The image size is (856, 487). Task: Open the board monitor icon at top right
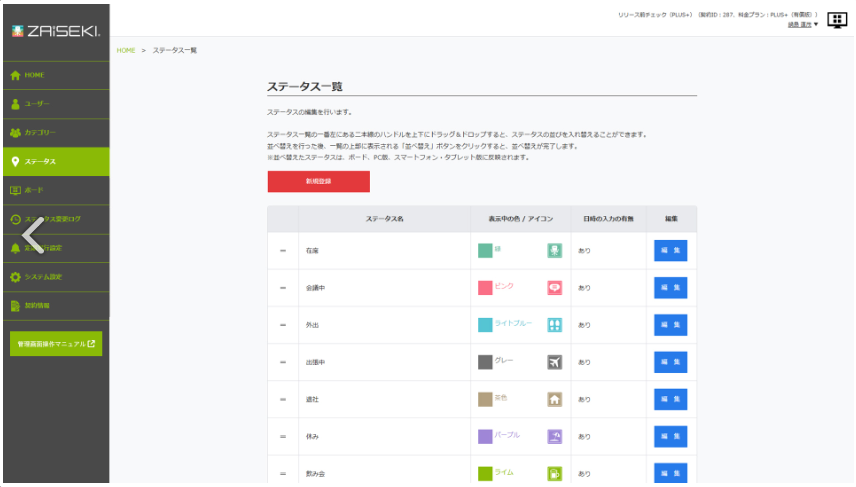(836, 19)
